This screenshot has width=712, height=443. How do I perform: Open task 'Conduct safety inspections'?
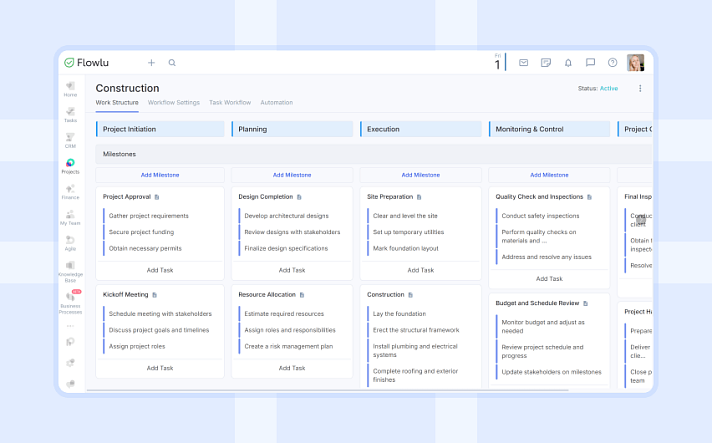pyautogui.click(x=540, y=216)
